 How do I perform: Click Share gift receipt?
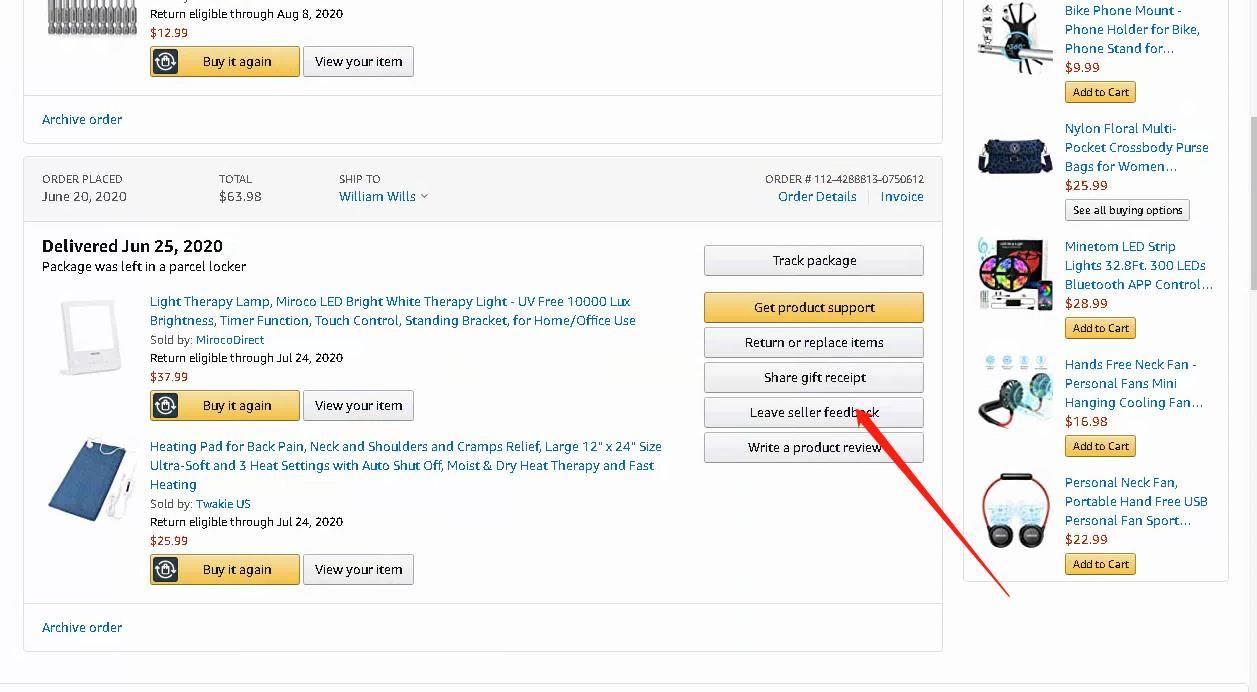[814, 378]
